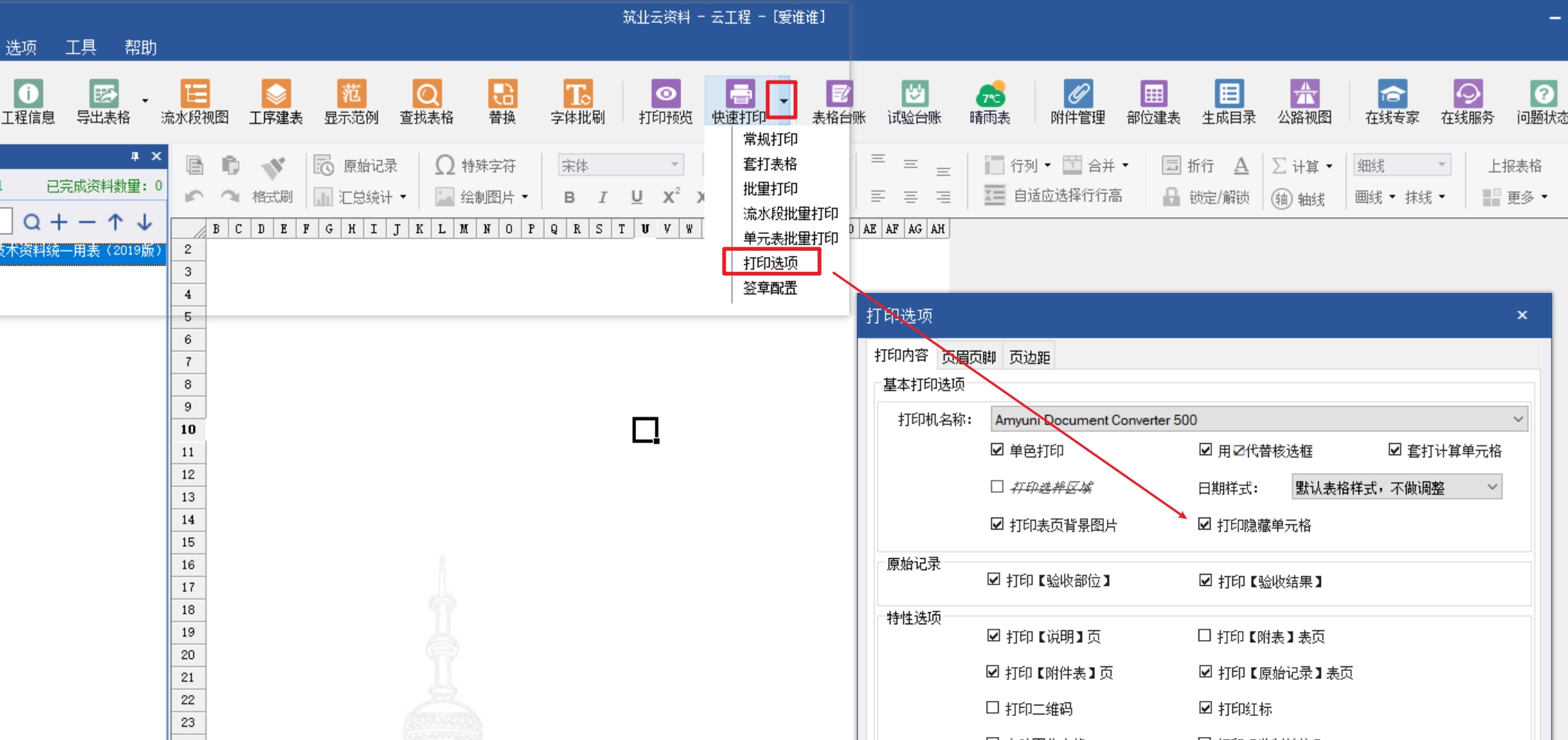
Task: Open the 导出表格 export table tool
Action: coord(104,101)
